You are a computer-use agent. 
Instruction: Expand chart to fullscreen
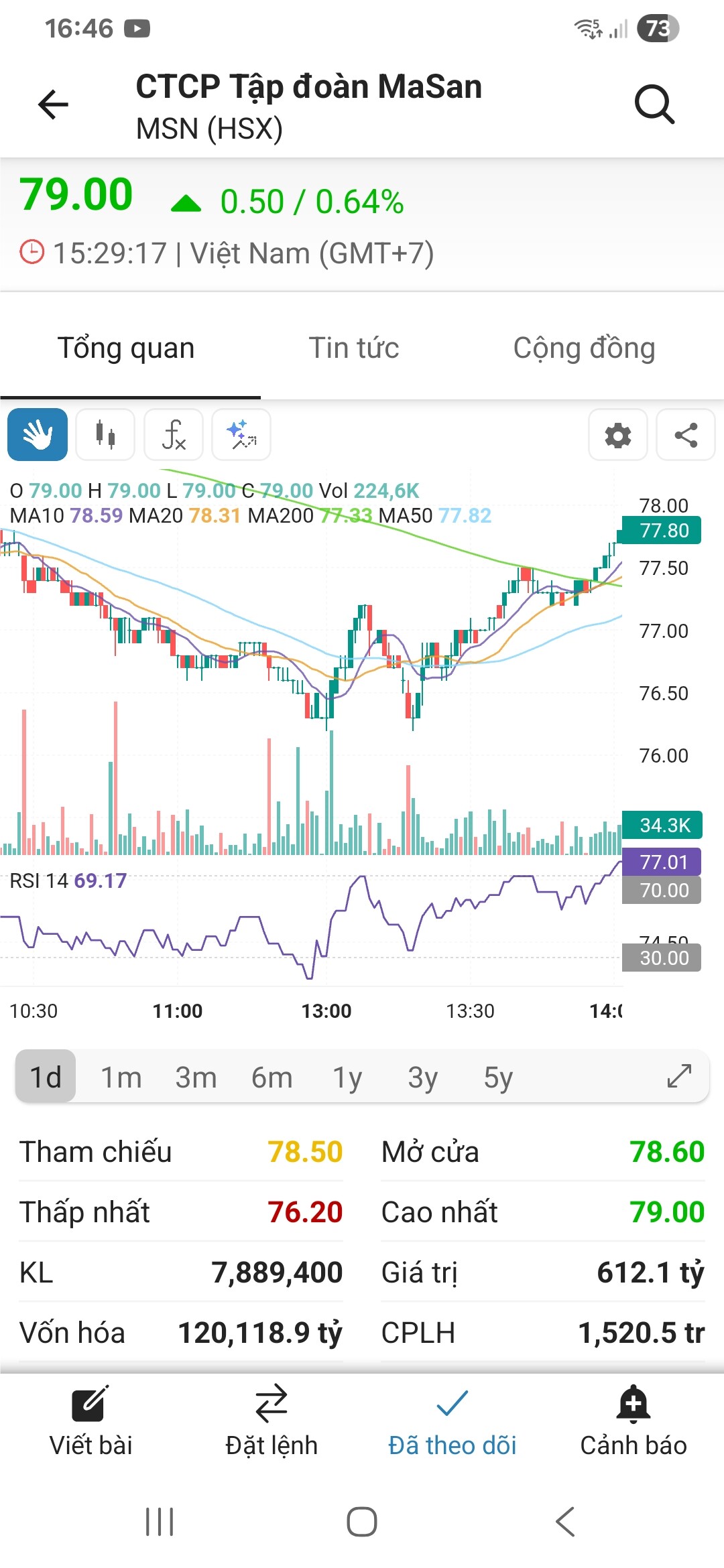click(679, 1076)
